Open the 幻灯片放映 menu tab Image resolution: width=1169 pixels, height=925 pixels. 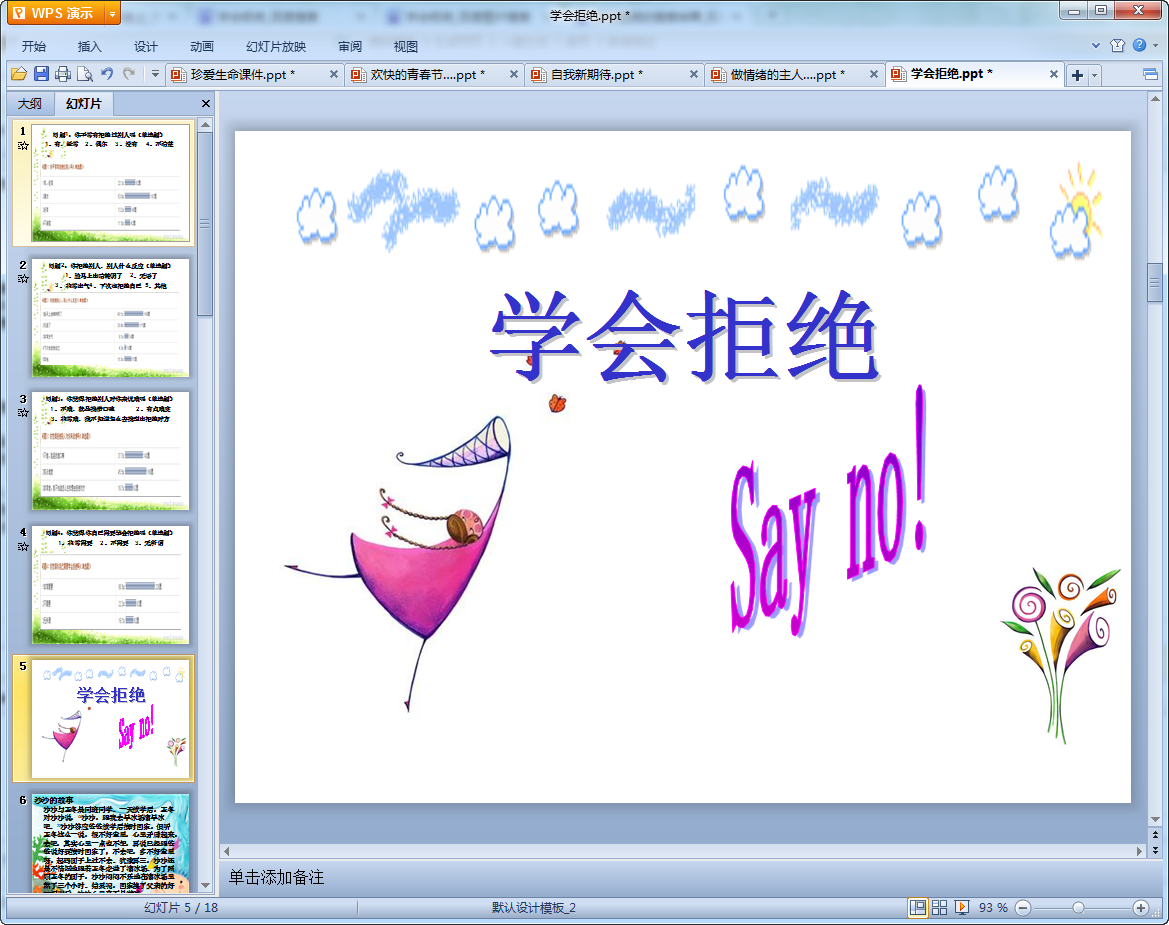point(276,46)
